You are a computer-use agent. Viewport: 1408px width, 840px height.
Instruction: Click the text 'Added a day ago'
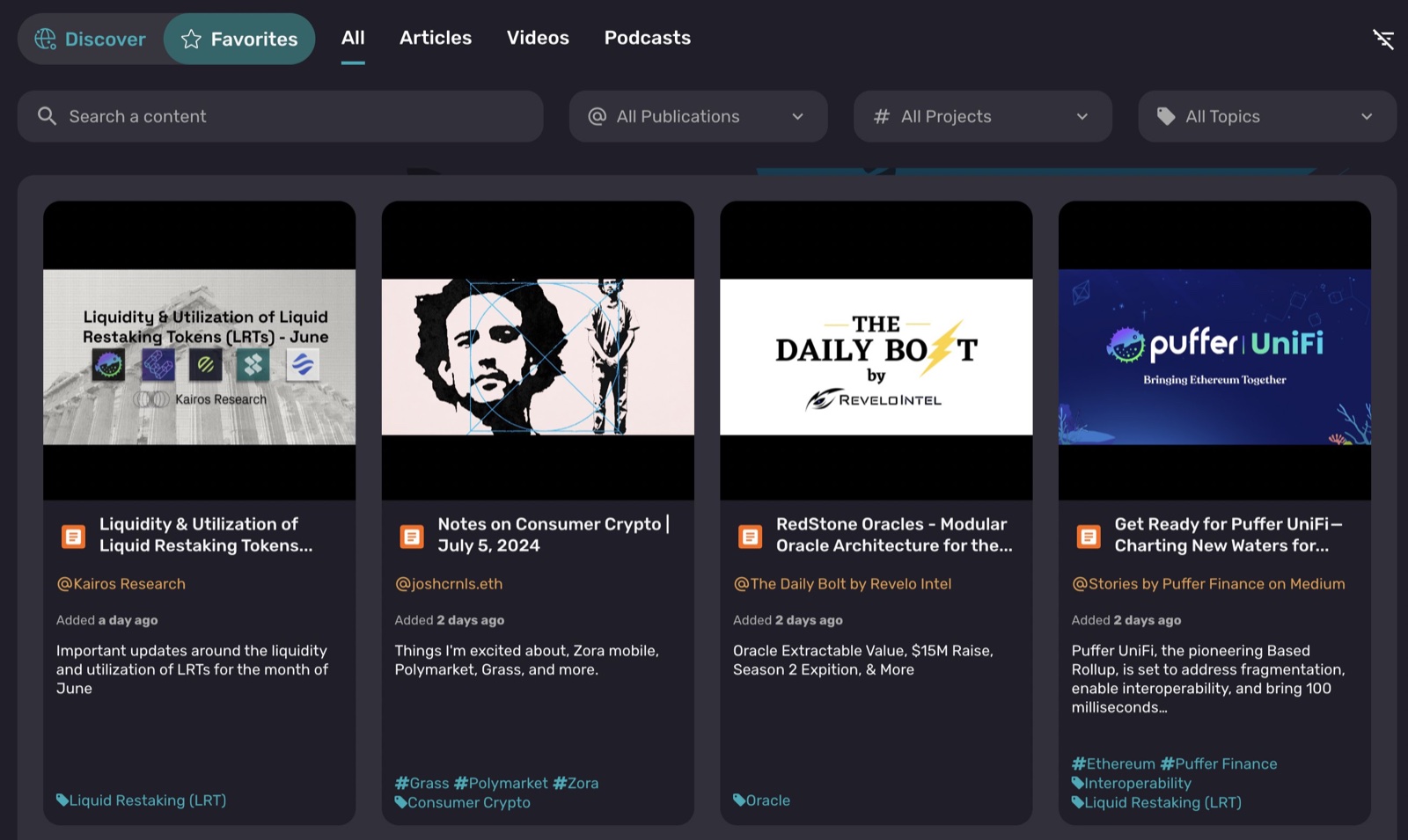point(107,620)
